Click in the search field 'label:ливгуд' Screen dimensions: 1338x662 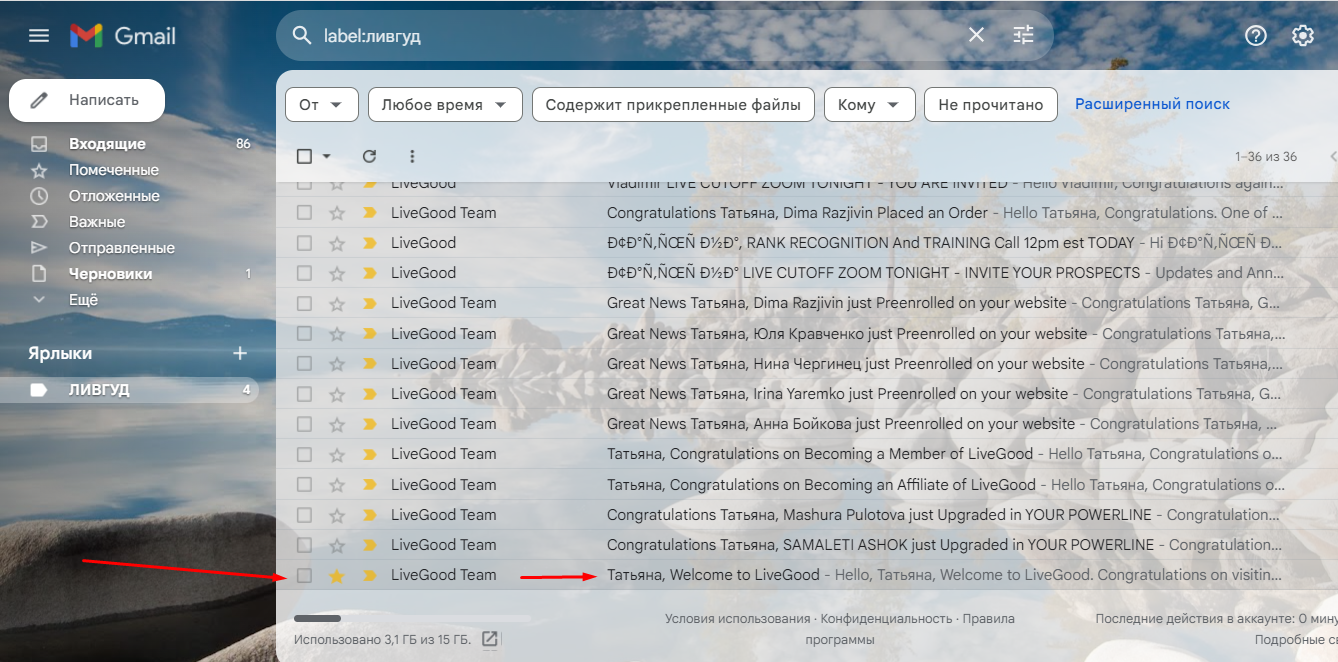coord(640,36)
